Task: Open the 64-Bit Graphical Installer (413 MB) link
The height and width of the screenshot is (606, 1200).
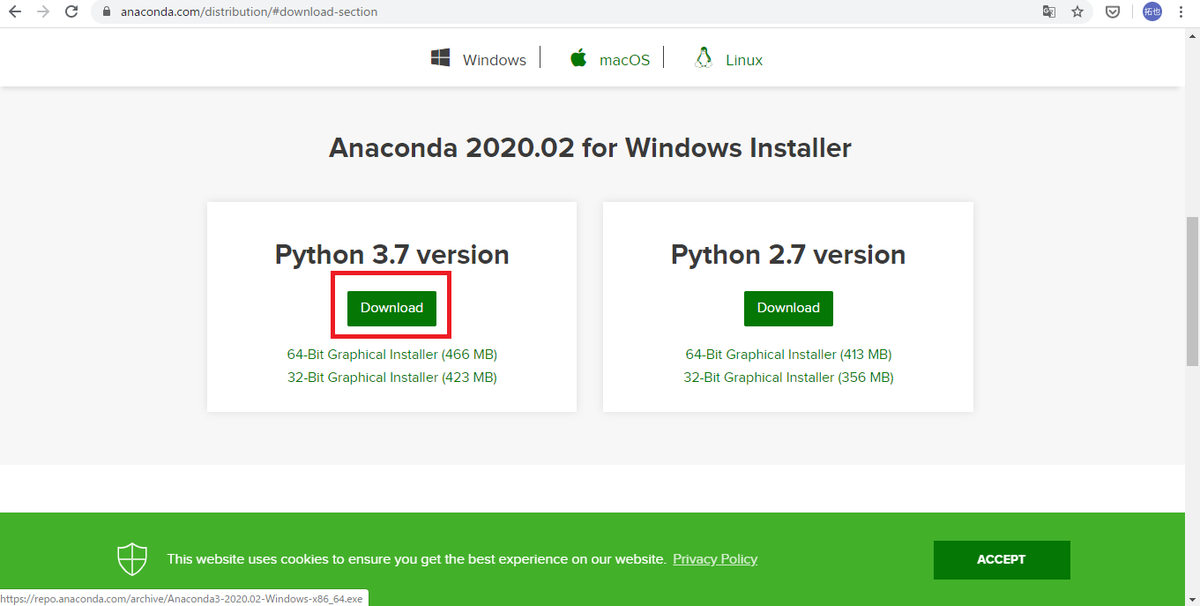Action: [788, 354]
